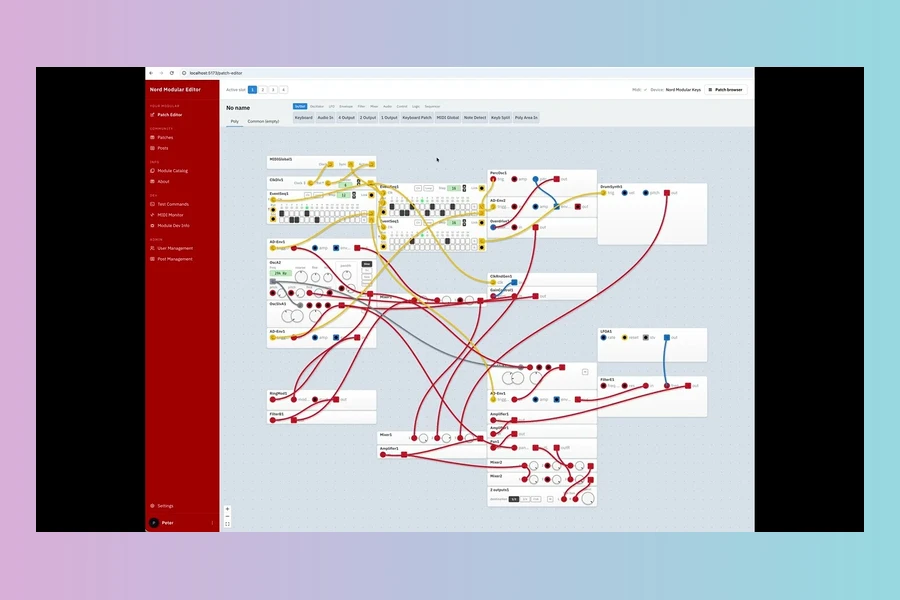Select the Oscillator module category tab
The width and height of the screenshot is (900, 600).
[316, 106]
